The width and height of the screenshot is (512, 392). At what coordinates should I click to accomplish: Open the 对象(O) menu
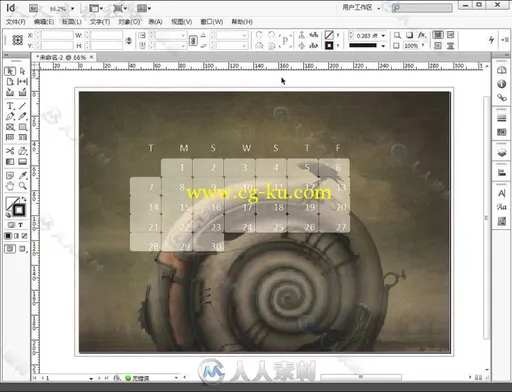click(x=129, y=22)
